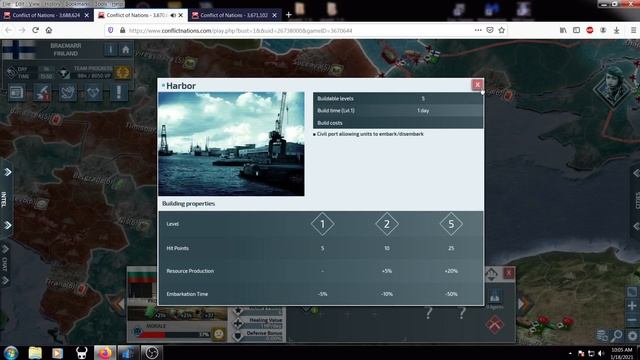Open the newspaper icon in player panel
Viewport: 640px width, 360px height.
point(16,93)
